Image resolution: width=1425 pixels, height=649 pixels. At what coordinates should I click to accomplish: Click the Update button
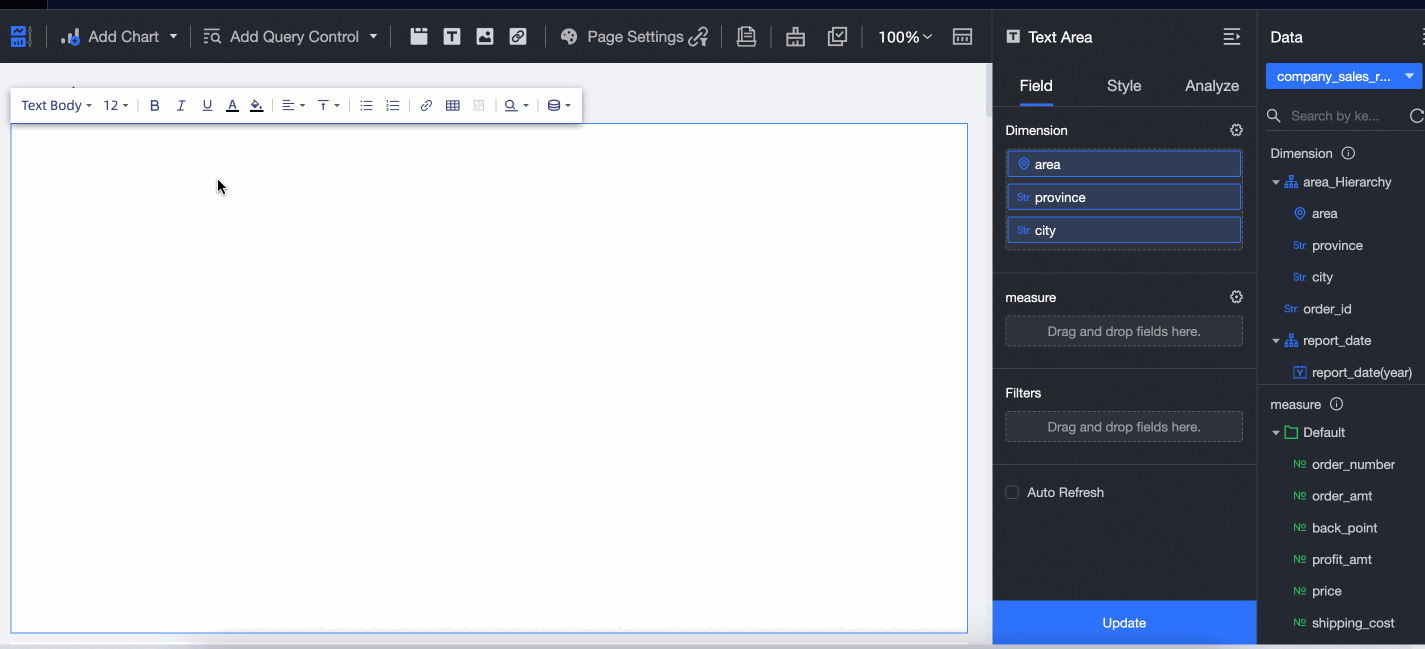(1123, 622)
